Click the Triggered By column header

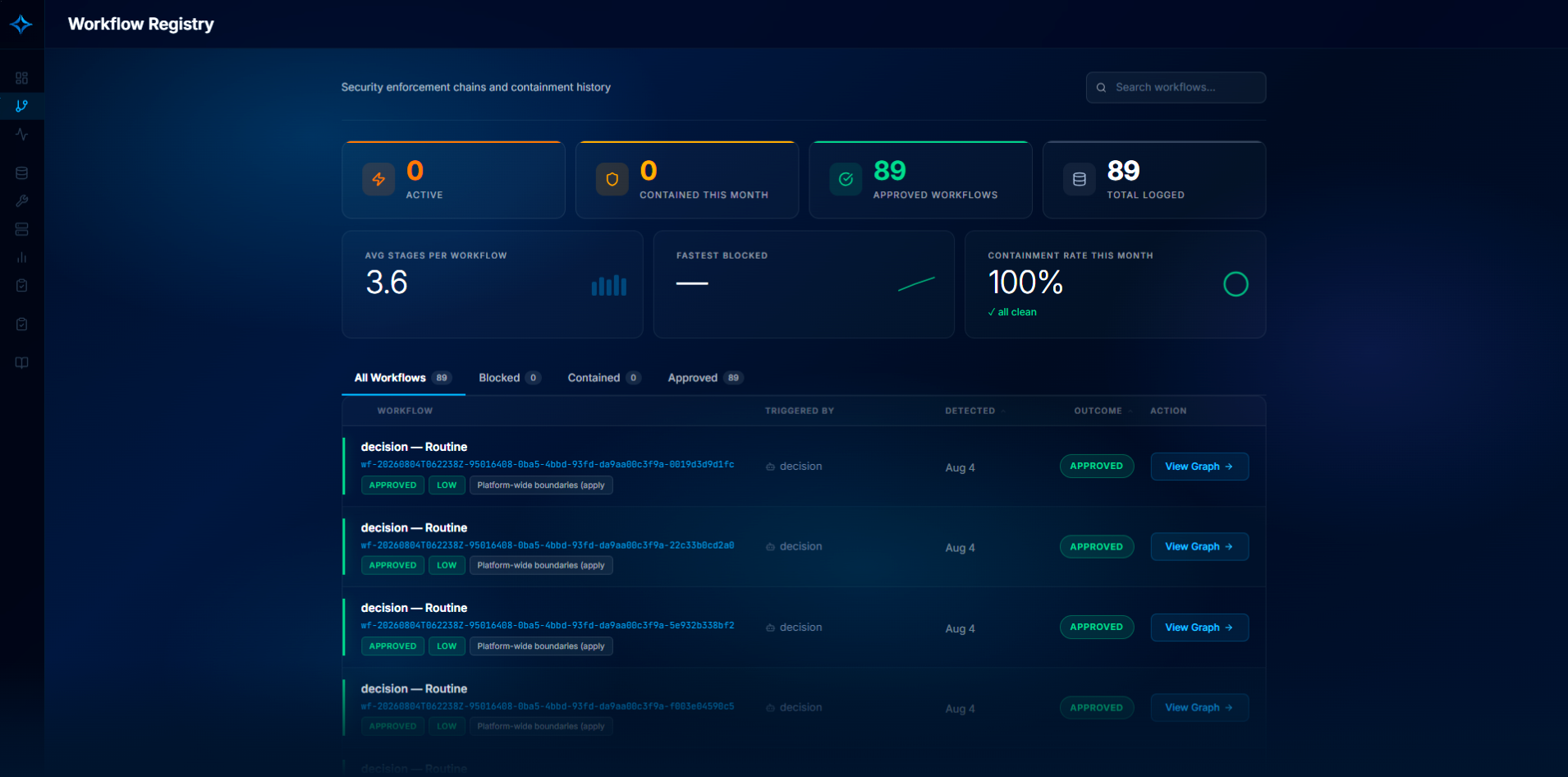800,411
